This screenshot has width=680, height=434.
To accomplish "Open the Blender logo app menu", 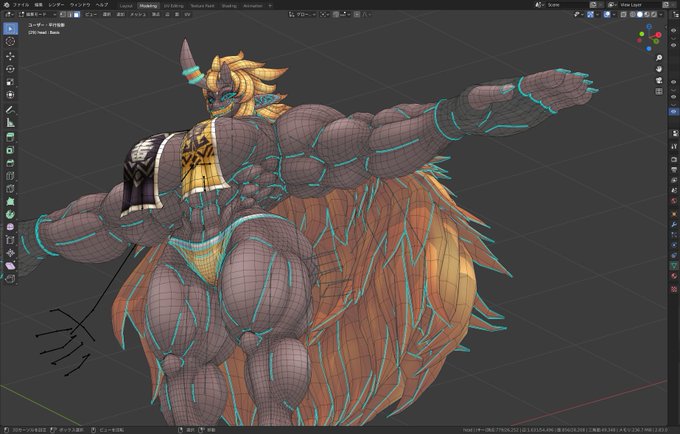I will (6, 5).
